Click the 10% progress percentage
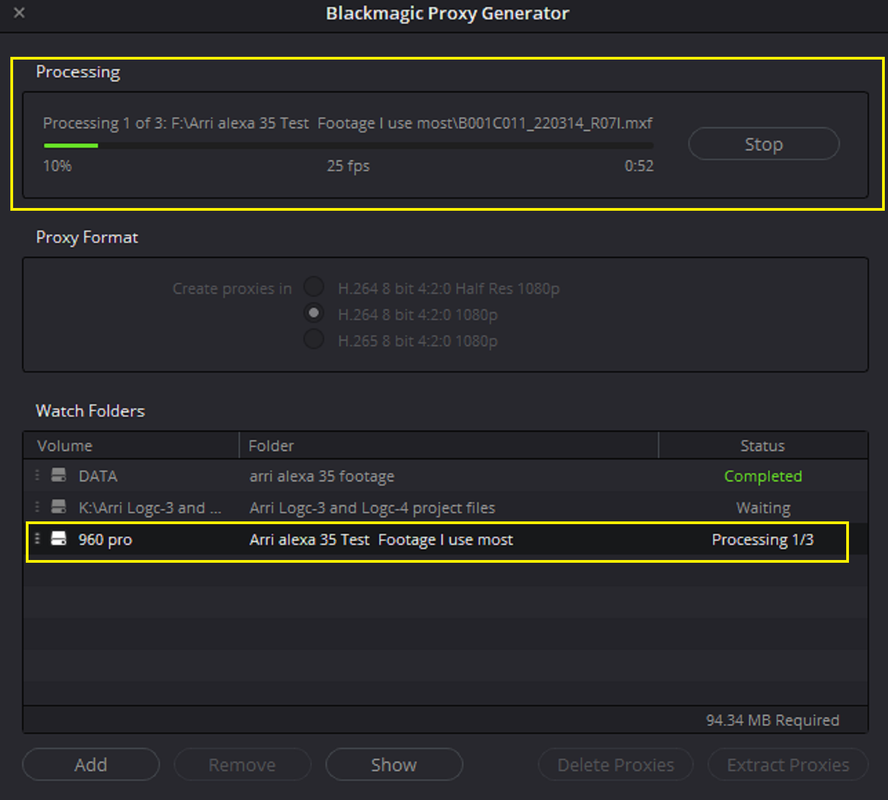 [57, 166]
